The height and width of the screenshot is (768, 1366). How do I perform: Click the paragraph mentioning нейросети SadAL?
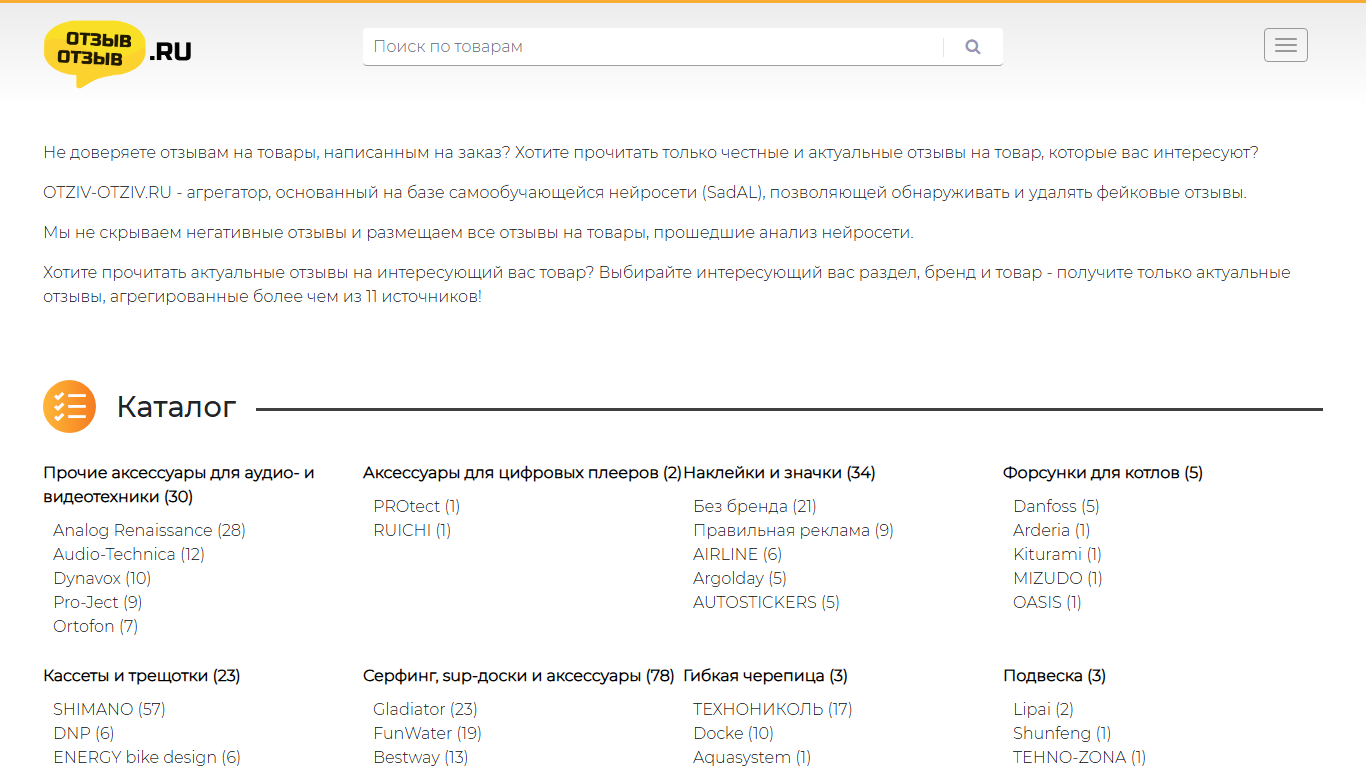tap(645, 193)
